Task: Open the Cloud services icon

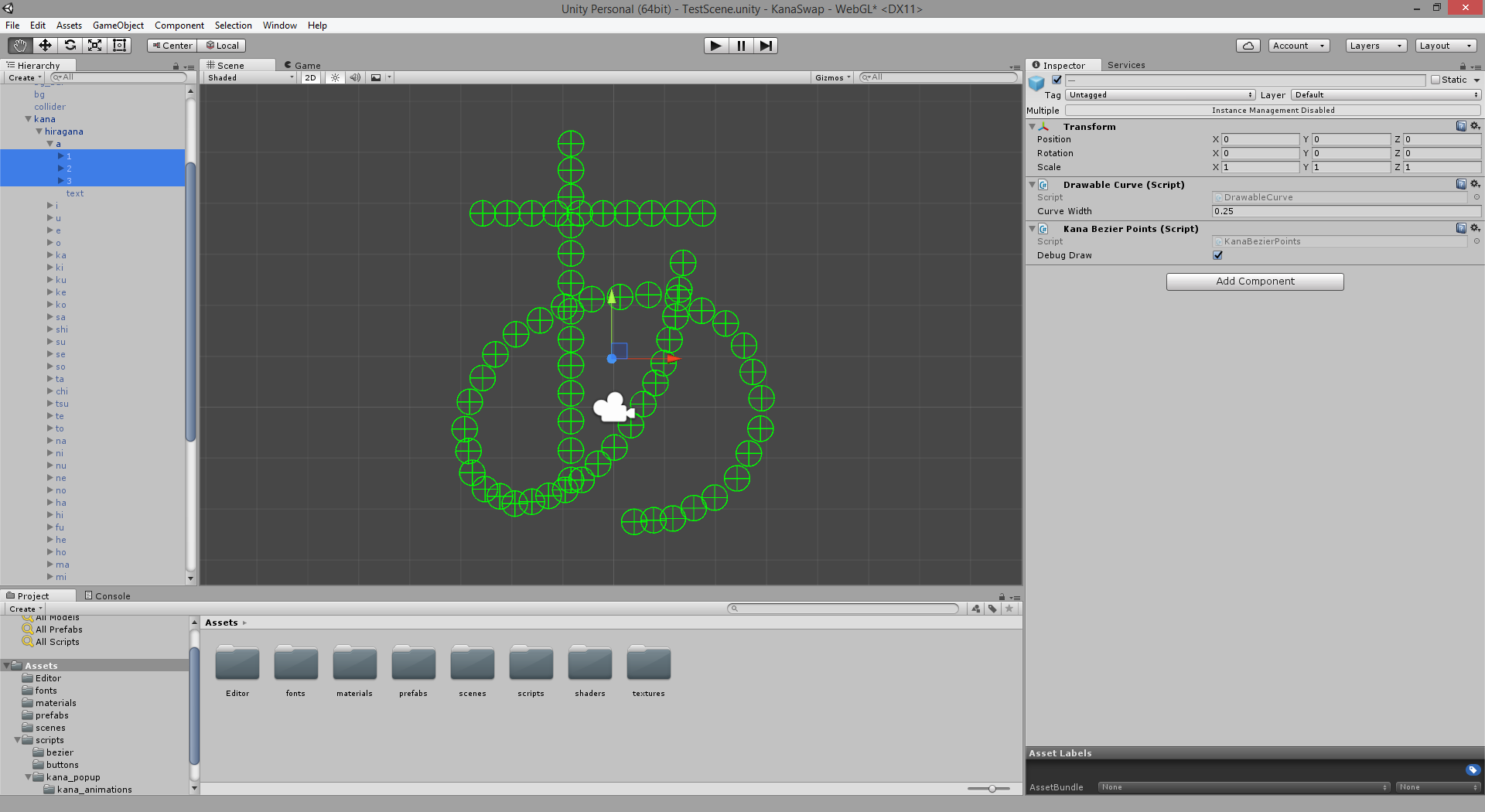Action: pyautogui.click(x=1248, y=46)
